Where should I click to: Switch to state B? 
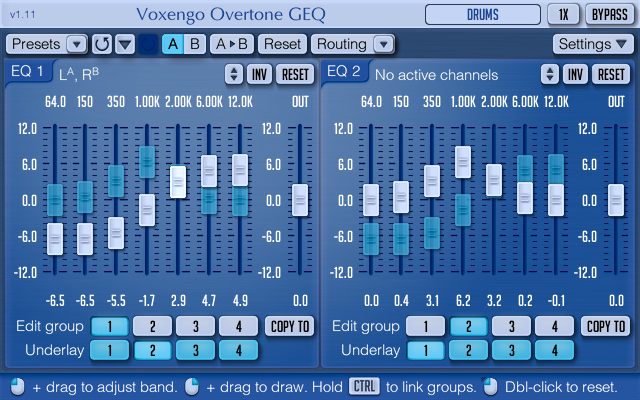[x=195, y=44]
